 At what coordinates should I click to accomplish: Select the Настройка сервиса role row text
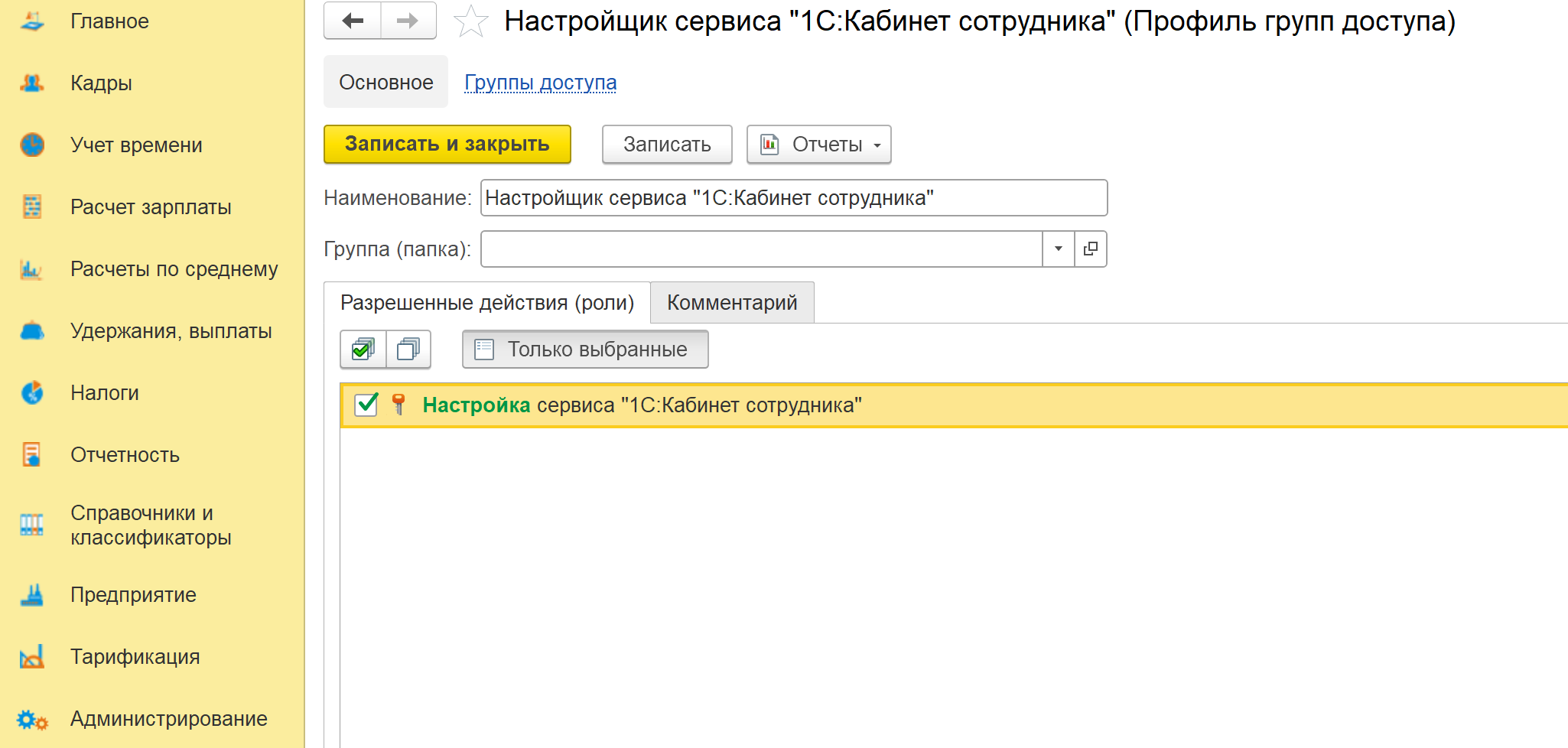(642, 405)
